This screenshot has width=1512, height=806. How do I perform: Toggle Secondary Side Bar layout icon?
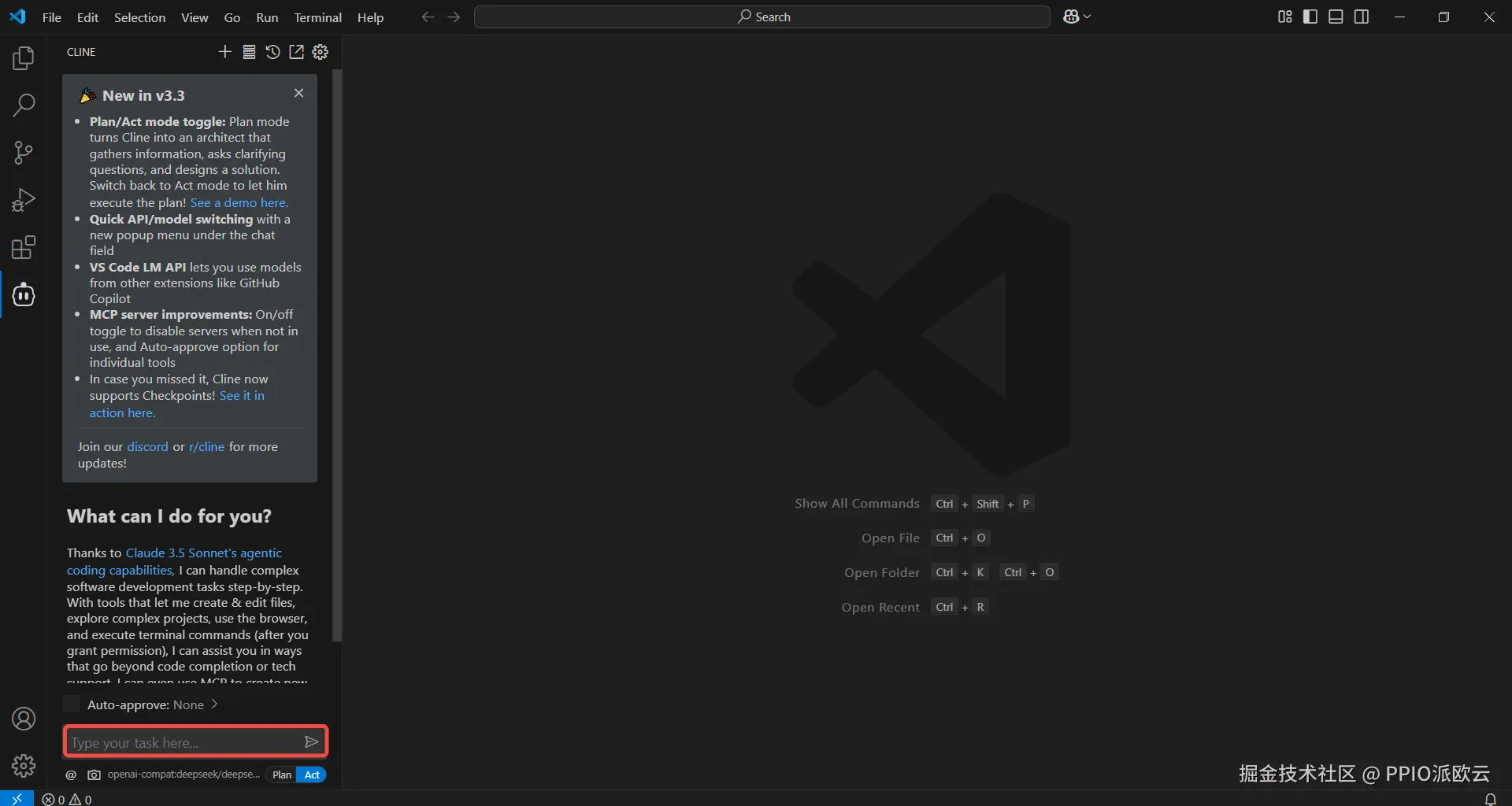(1362, 17)
